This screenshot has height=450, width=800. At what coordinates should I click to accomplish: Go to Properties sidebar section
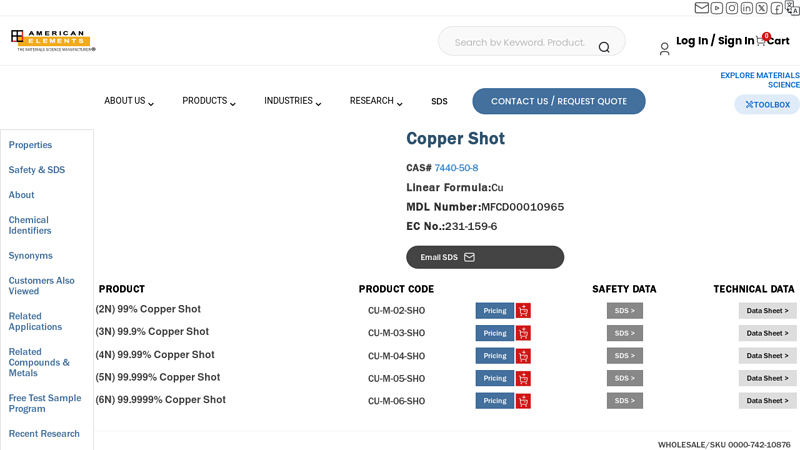coord(30,145)
